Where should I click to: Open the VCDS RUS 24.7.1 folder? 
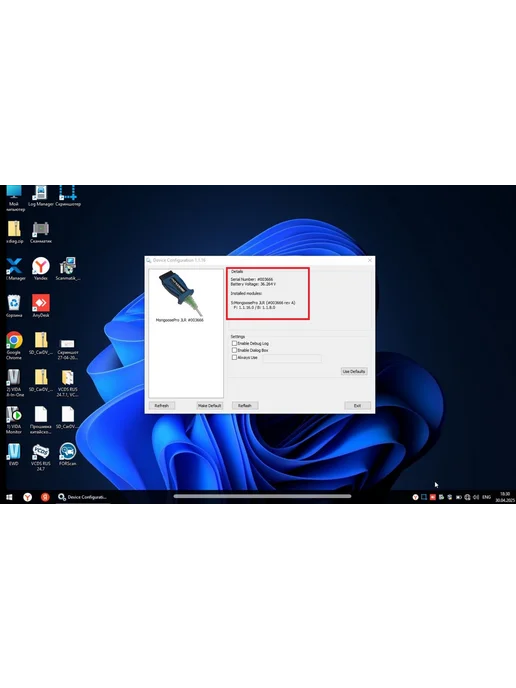coord(68,383)
